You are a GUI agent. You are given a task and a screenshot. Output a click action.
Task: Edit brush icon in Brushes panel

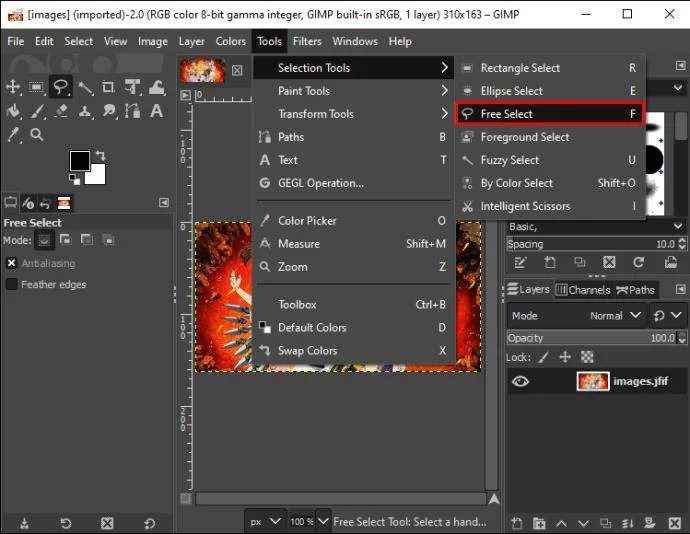coord(520,262)
